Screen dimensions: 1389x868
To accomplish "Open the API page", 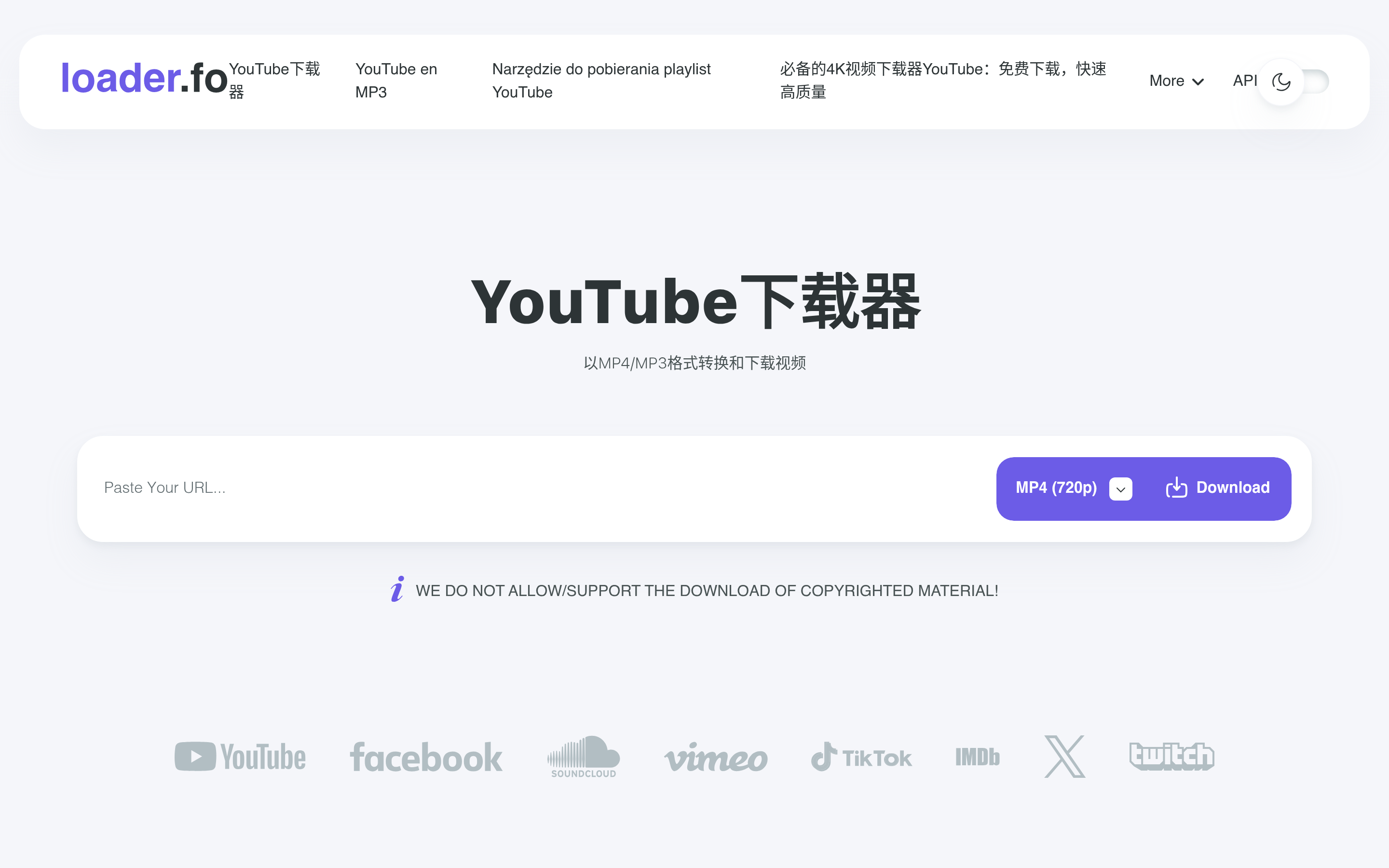I will (1244, 81).
